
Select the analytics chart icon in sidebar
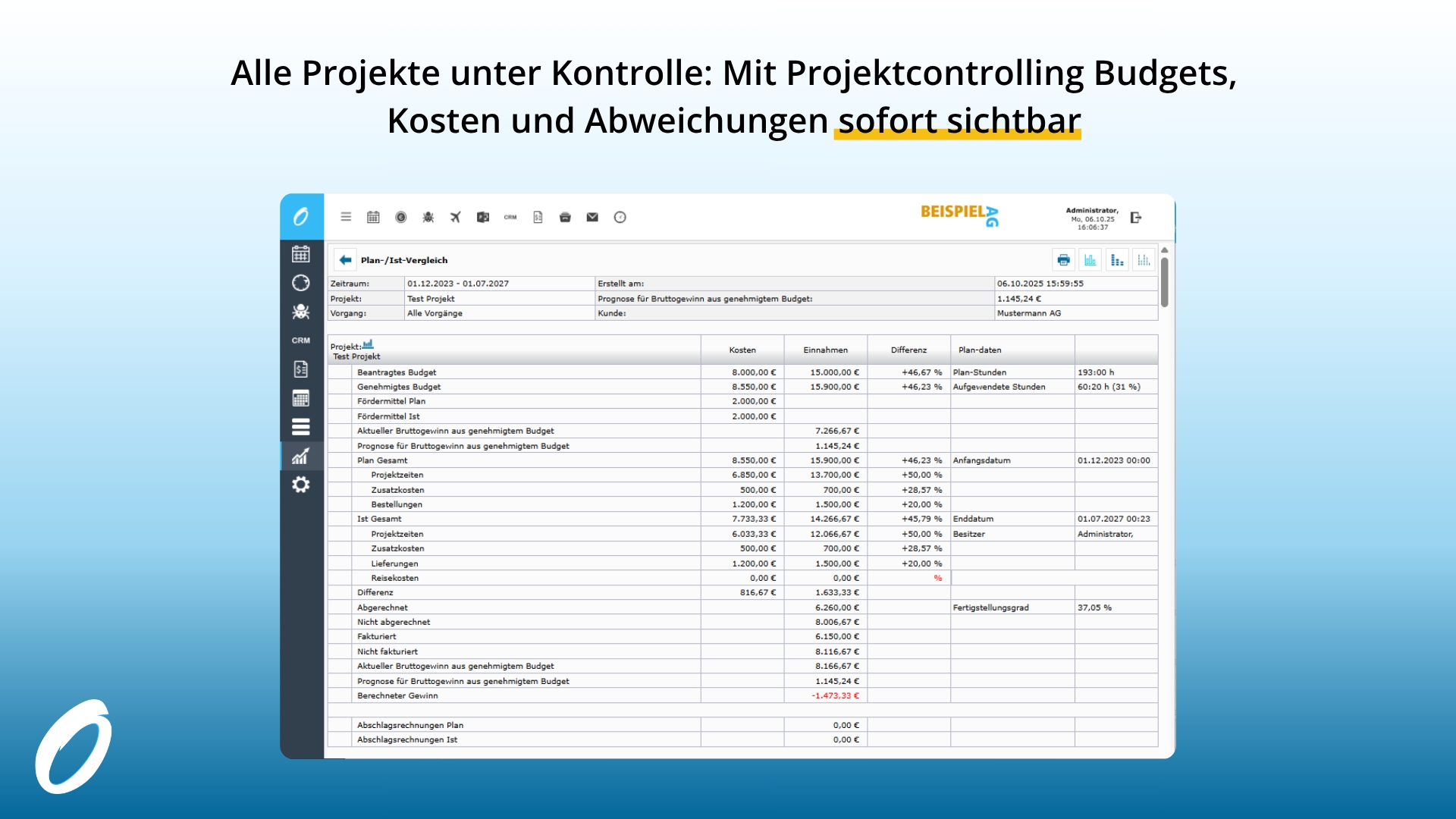click(x=301, y=456)
